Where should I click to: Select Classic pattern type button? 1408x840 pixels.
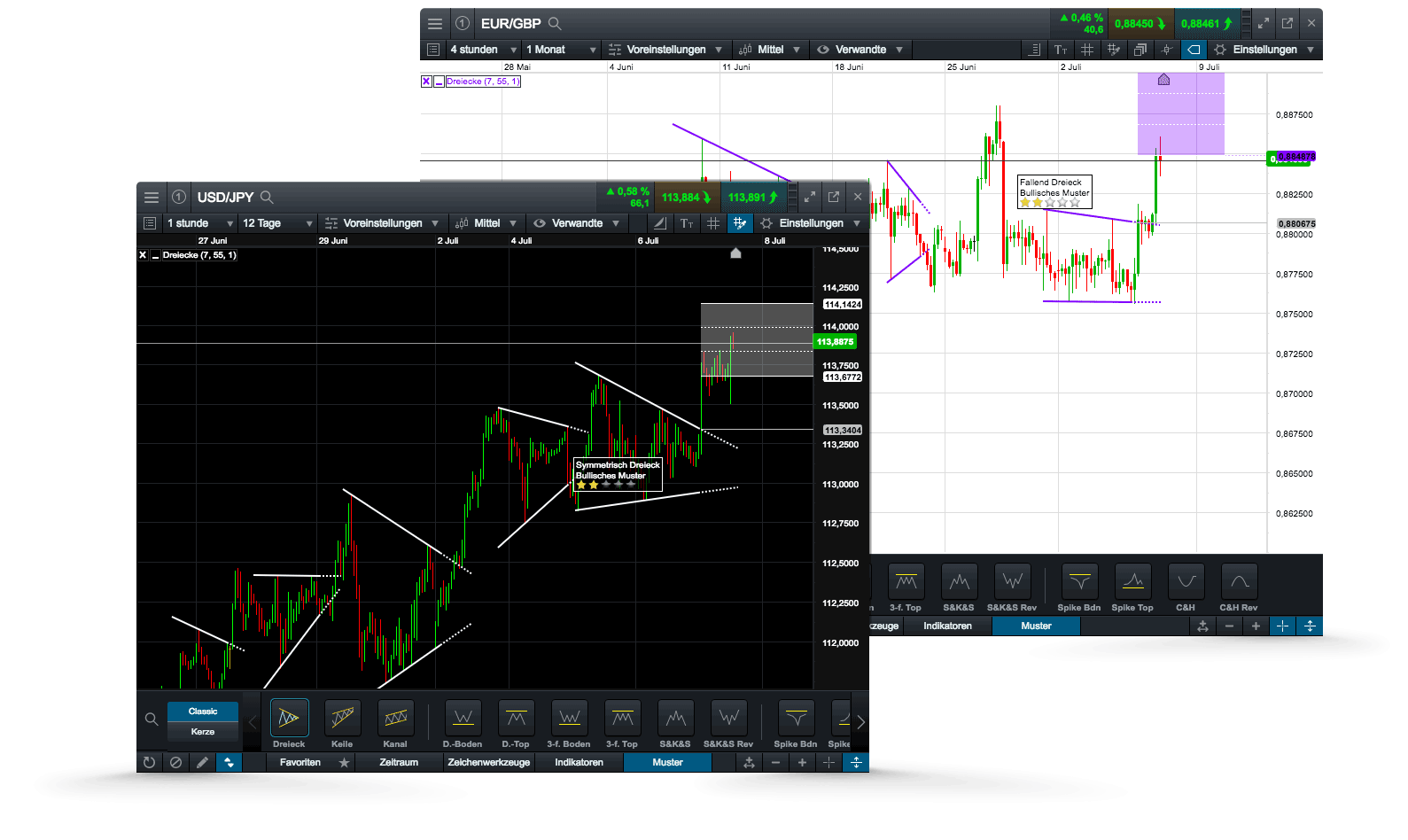(203, 712)
